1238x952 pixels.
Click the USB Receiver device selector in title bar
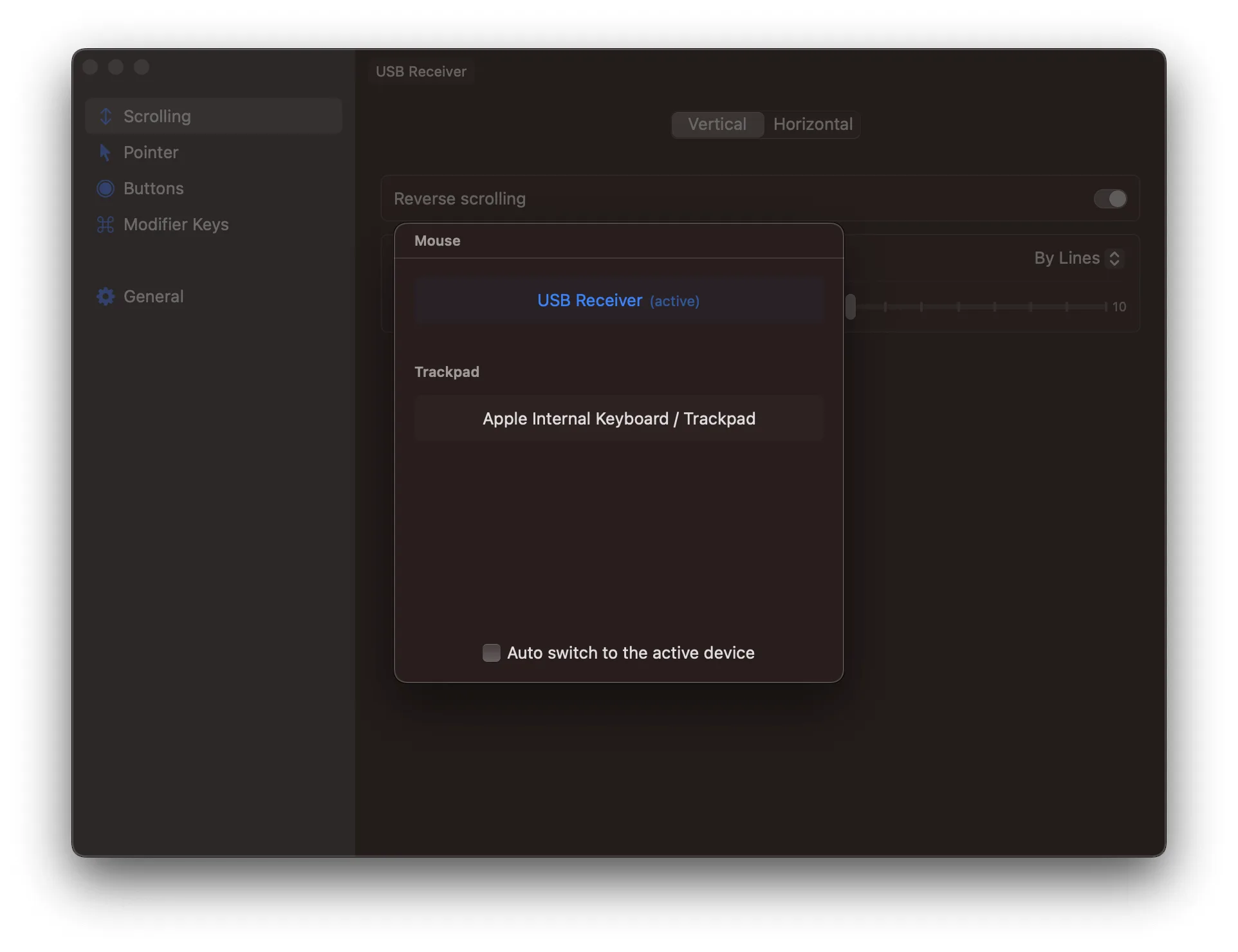click(421, 71)
